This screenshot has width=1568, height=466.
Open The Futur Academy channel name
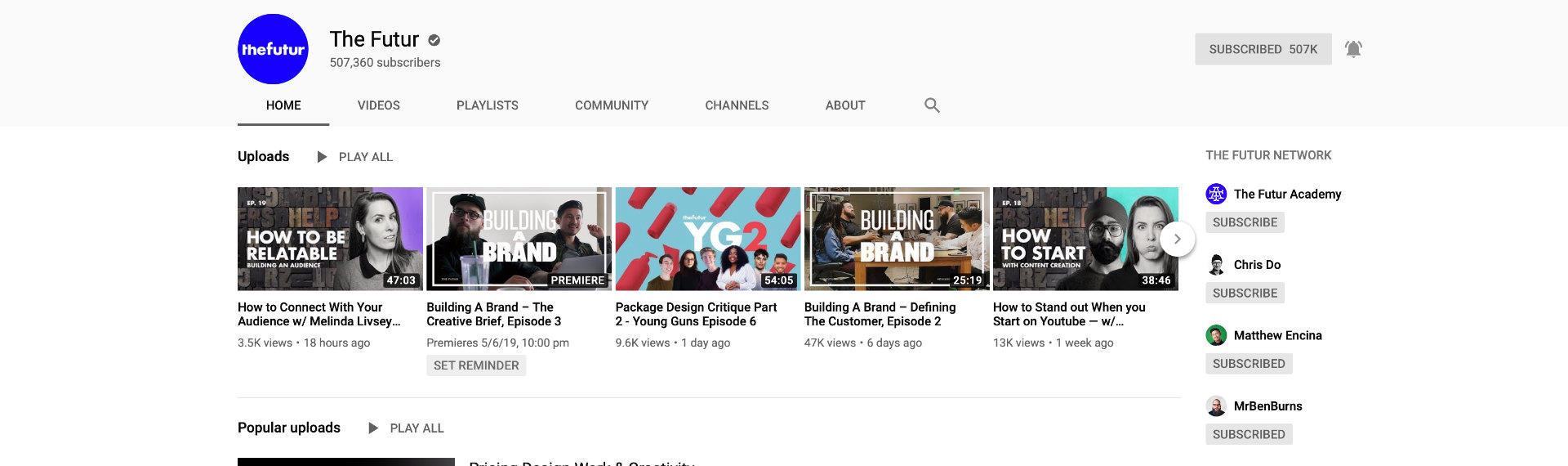point(1288,194)
